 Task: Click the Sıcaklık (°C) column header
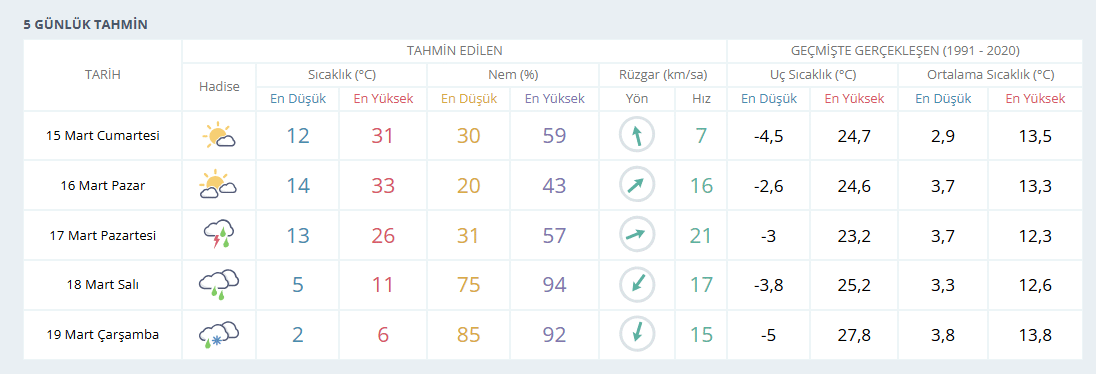(x=342, y=75)
